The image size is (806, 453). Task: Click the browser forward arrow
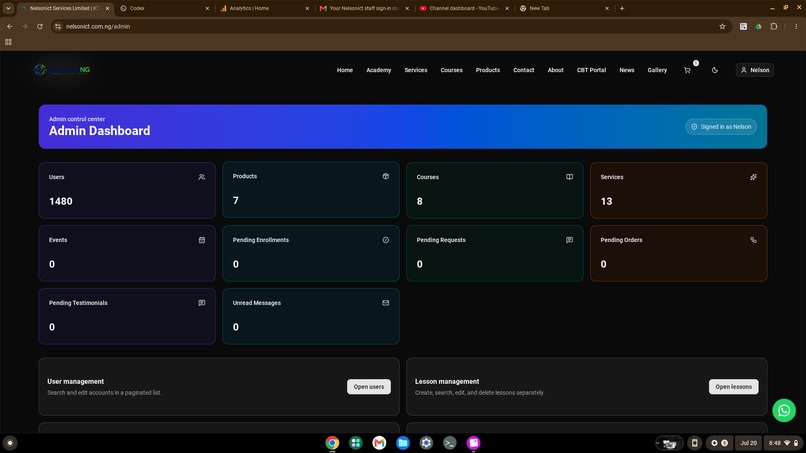(25, 26)
